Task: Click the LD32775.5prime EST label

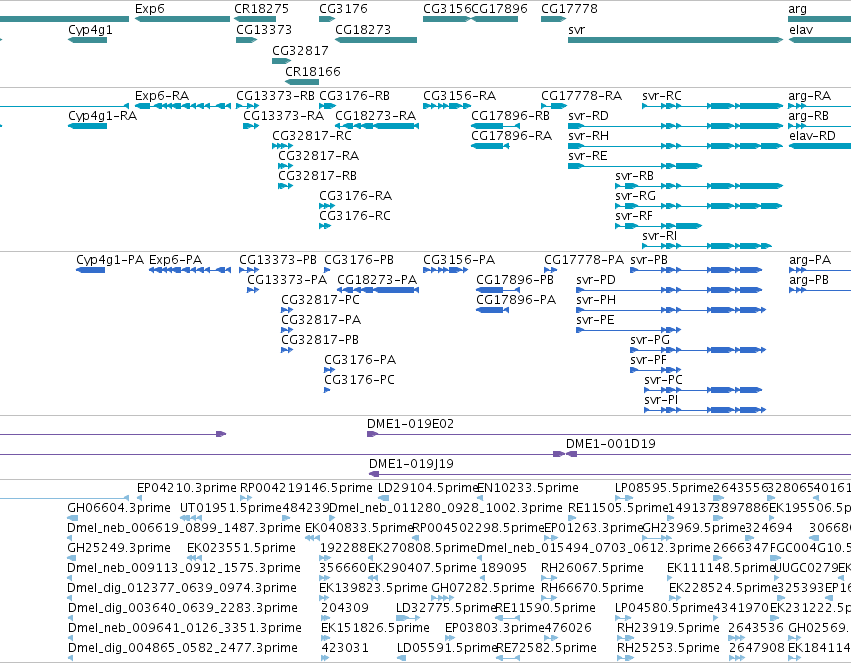Action: [446, 608]
